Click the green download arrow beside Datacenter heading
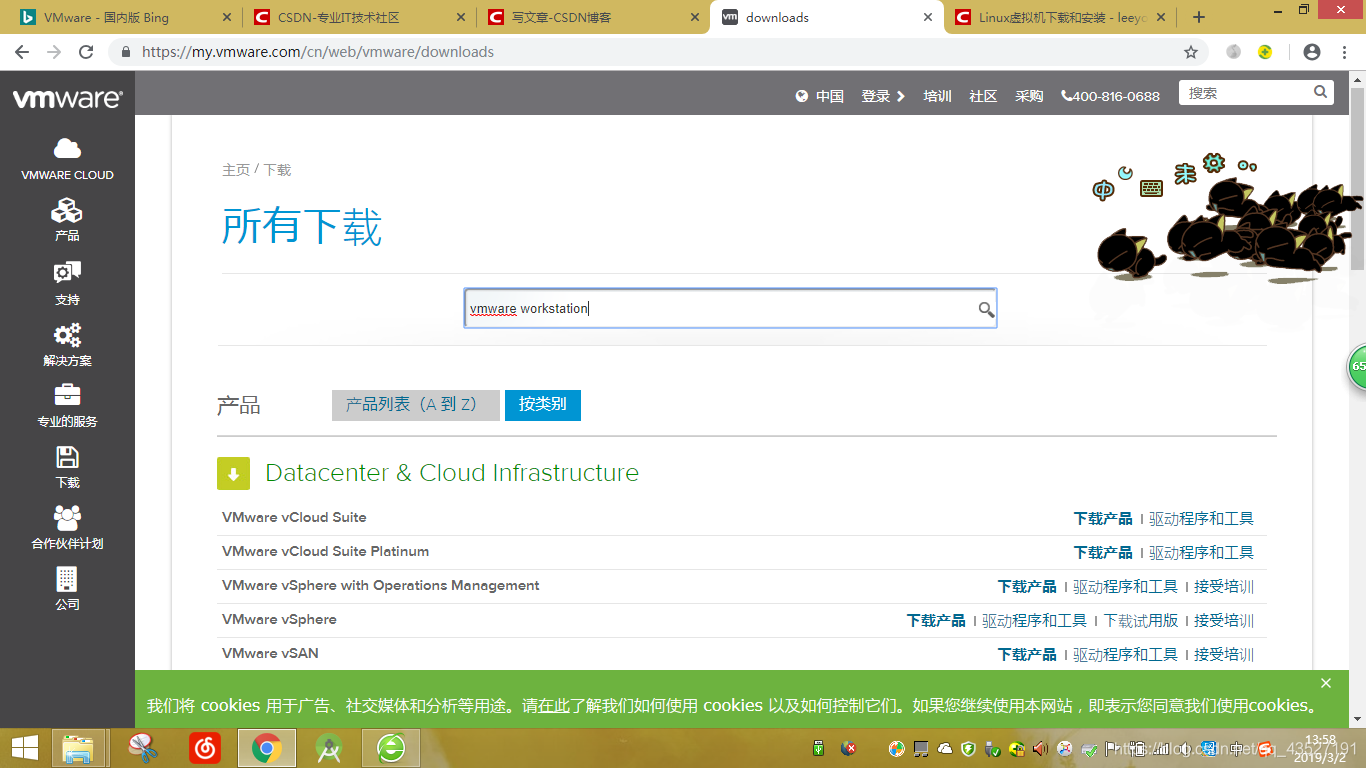This screenshot has width=1366, height=768. coord(233,474)
